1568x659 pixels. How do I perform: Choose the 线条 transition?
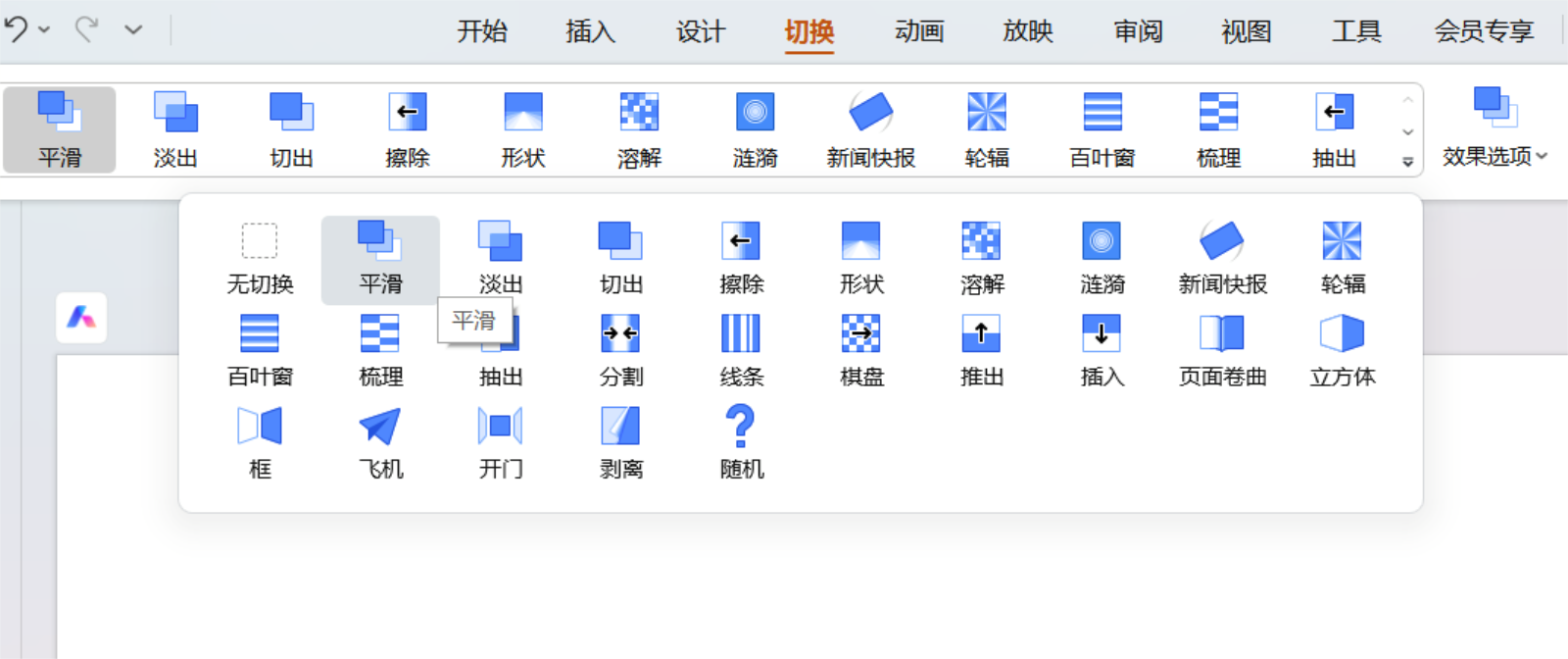tap(742, 351)
